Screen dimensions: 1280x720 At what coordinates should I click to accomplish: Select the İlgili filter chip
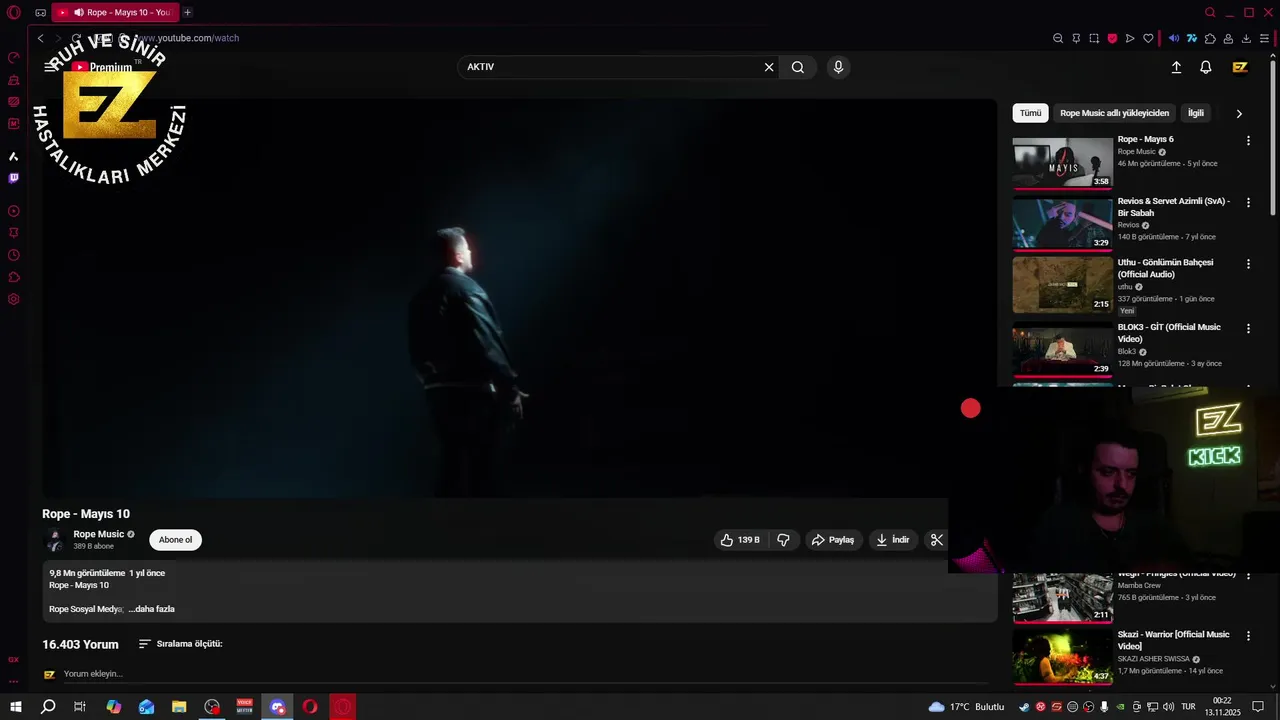[1195, 113]
